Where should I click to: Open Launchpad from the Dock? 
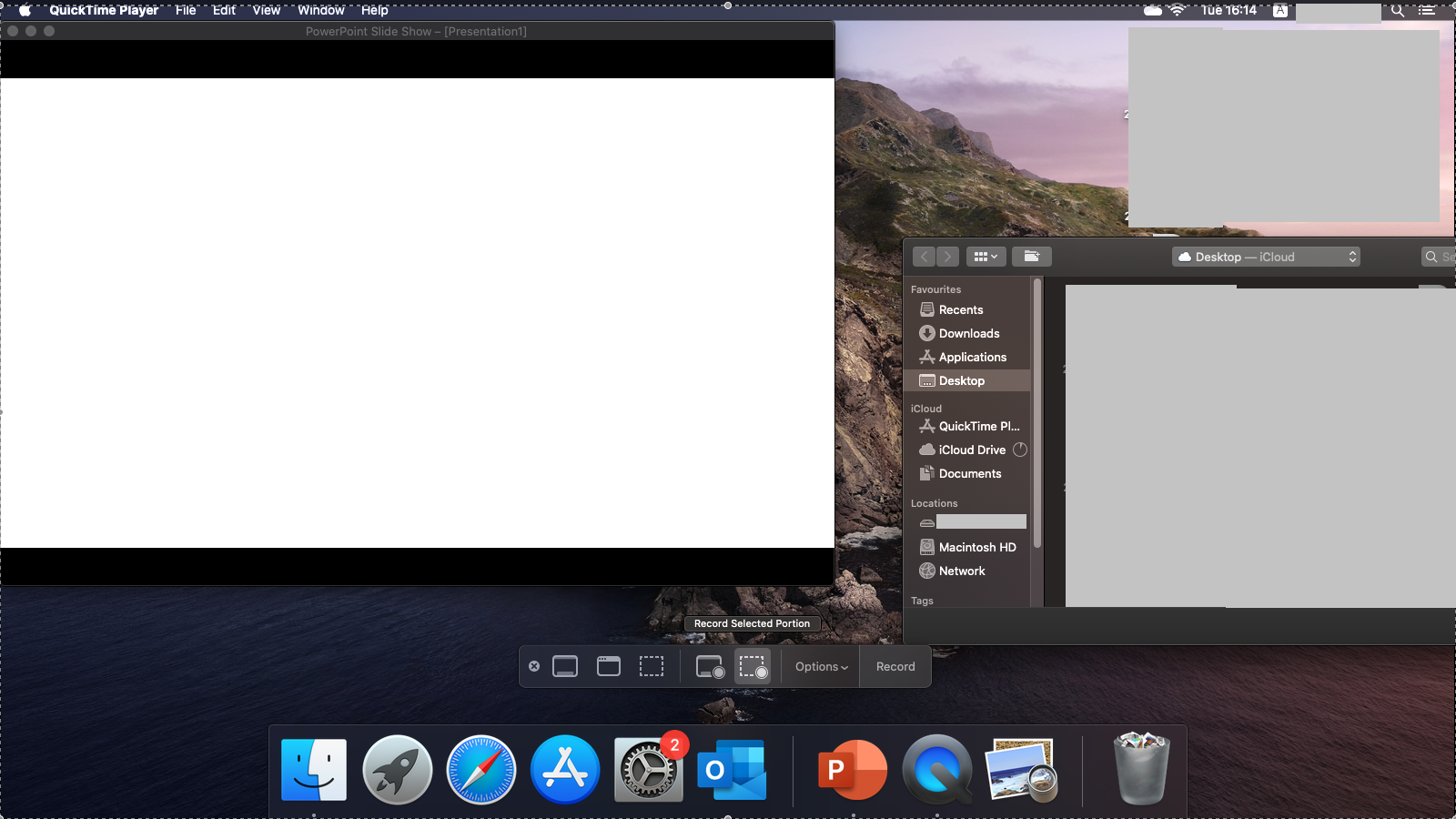point(398,770)
